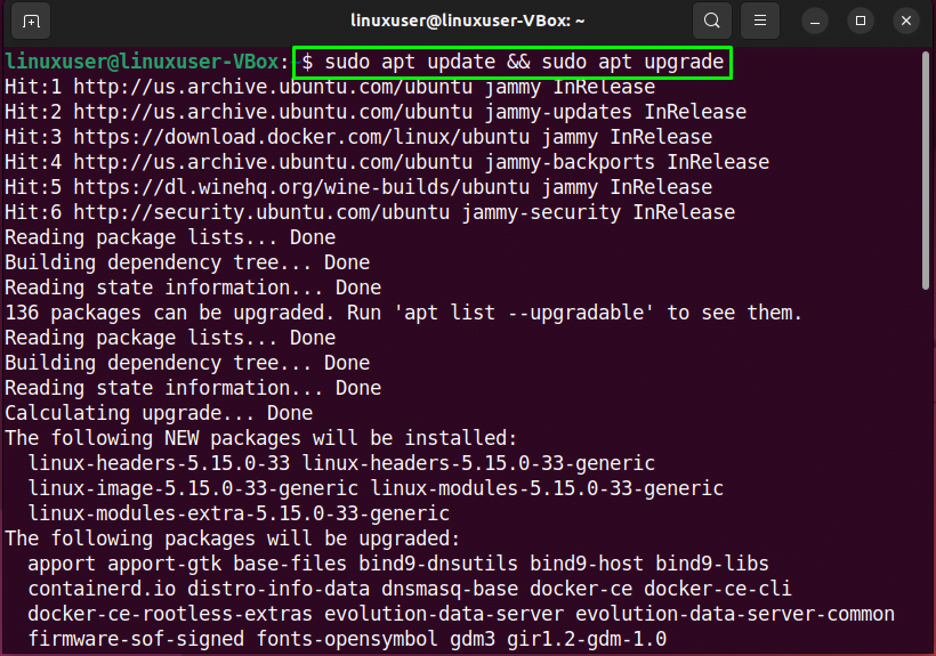The height and width of the screenshot is (656, 936).
Task: Click the first 'Reading state information... Done' line
Action: point(193,288)
